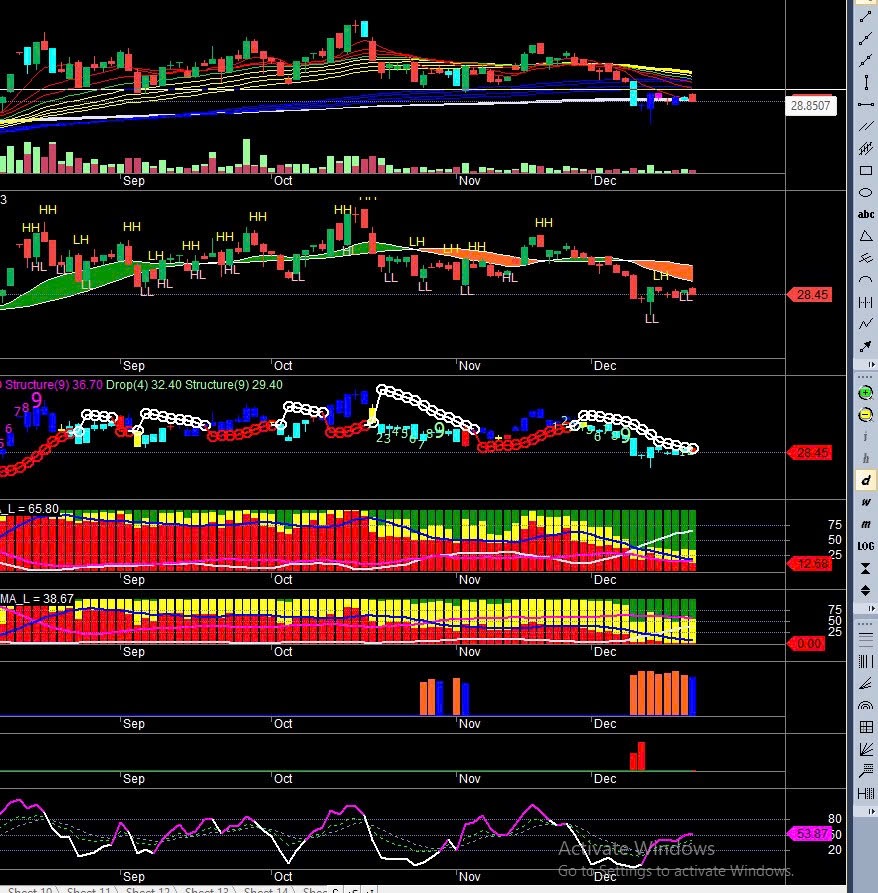Toggle LOG scale for the chart

865,546
